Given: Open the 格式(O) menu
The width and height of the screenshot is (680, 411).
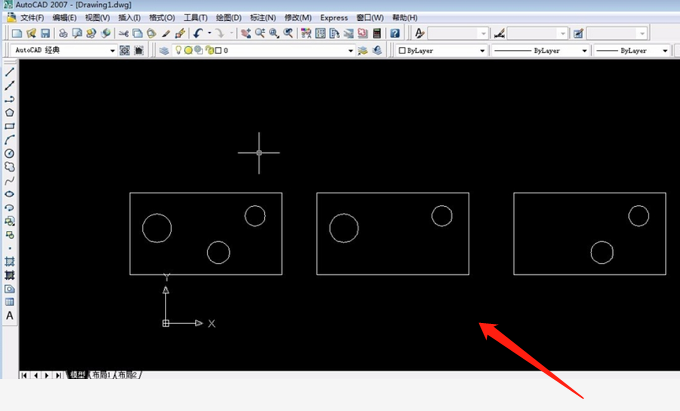Looking at the screenshot, I should coord(162,18).
